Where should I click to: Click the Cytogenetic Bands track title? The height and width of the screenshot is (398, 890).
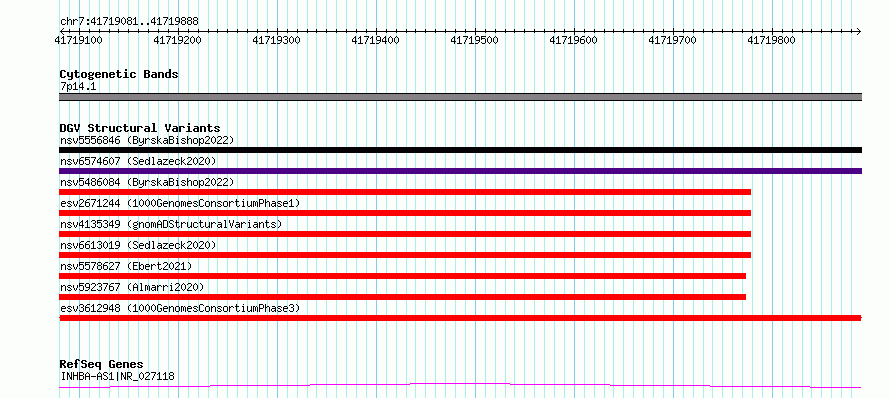pyautogui.click(x=119, y=74)
